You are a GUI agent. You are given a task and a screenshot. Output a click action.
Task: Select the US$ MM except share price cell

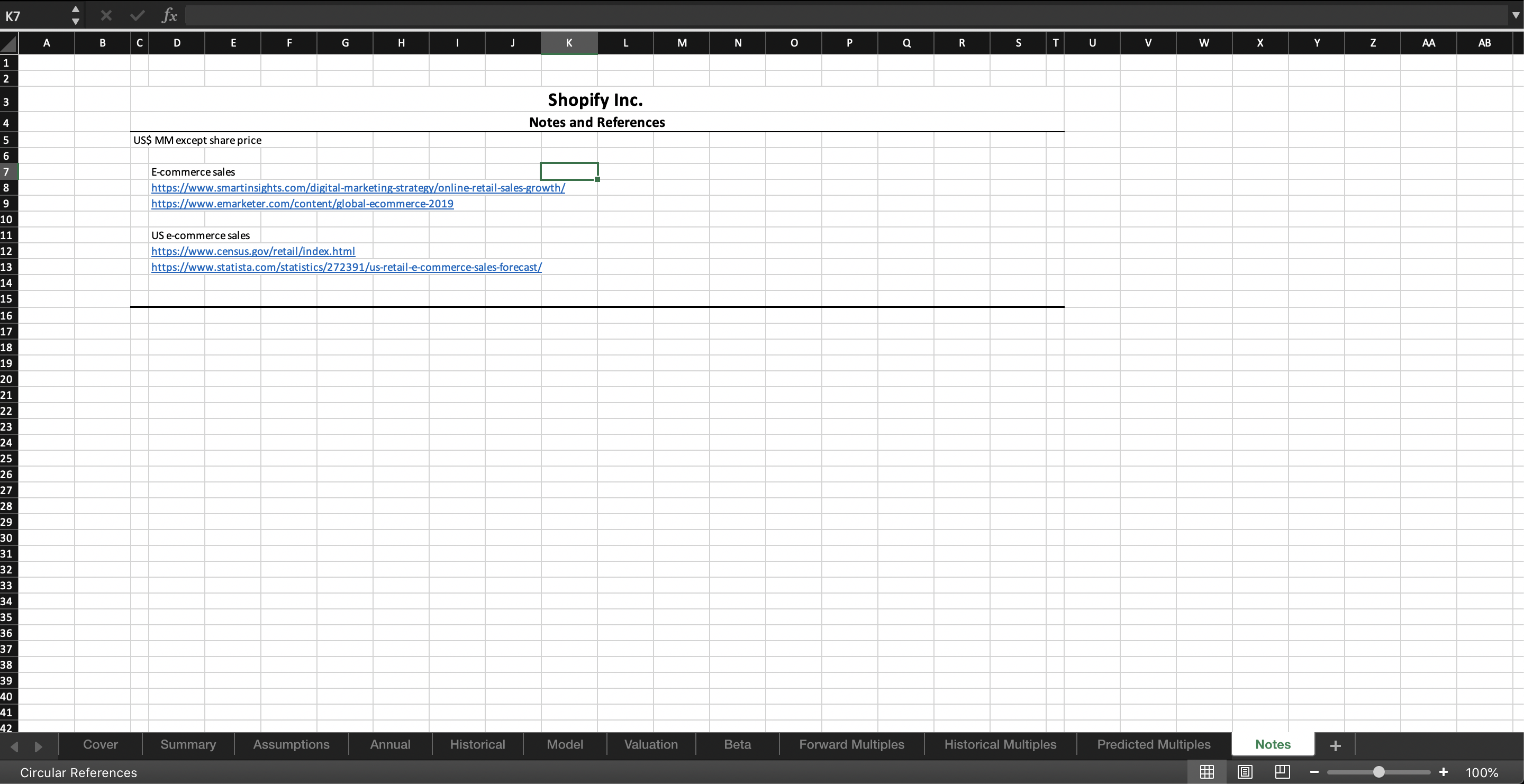point(197,140)
